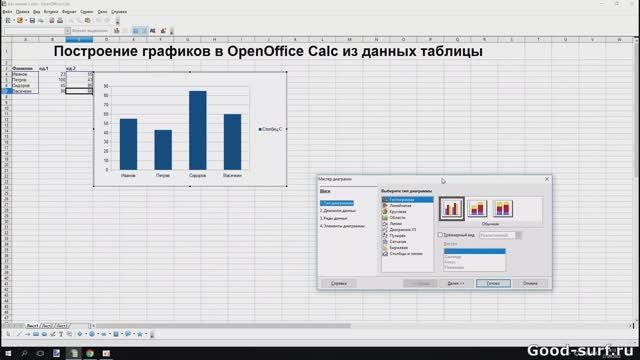Click the Далее >> button

coord(456,283)
